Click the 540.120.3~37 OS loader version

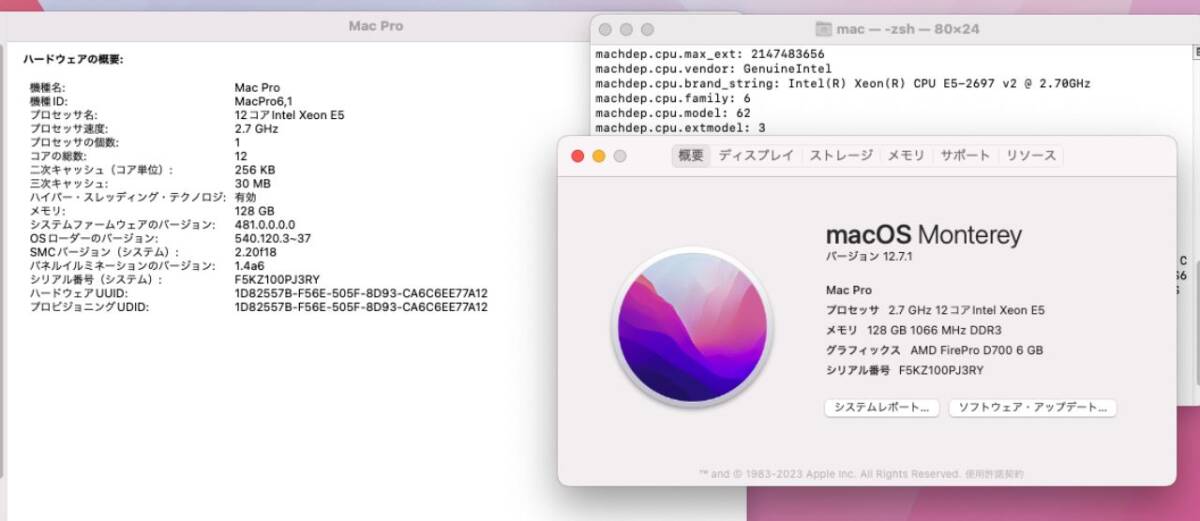[272, 239]
